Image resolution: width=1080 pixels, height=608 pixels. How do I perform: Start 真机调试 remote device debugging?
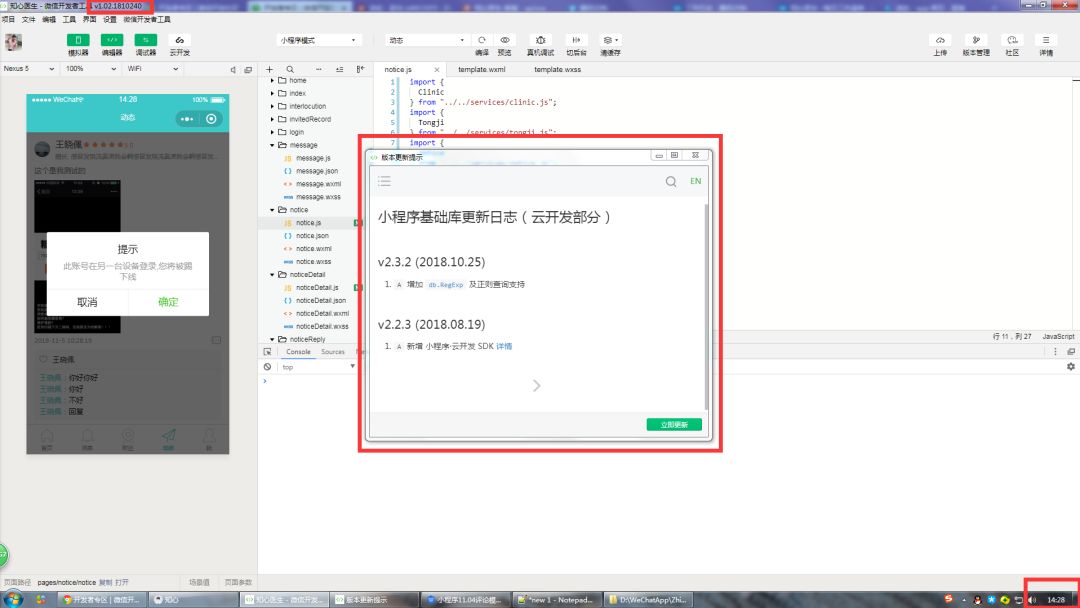point(541,40)
